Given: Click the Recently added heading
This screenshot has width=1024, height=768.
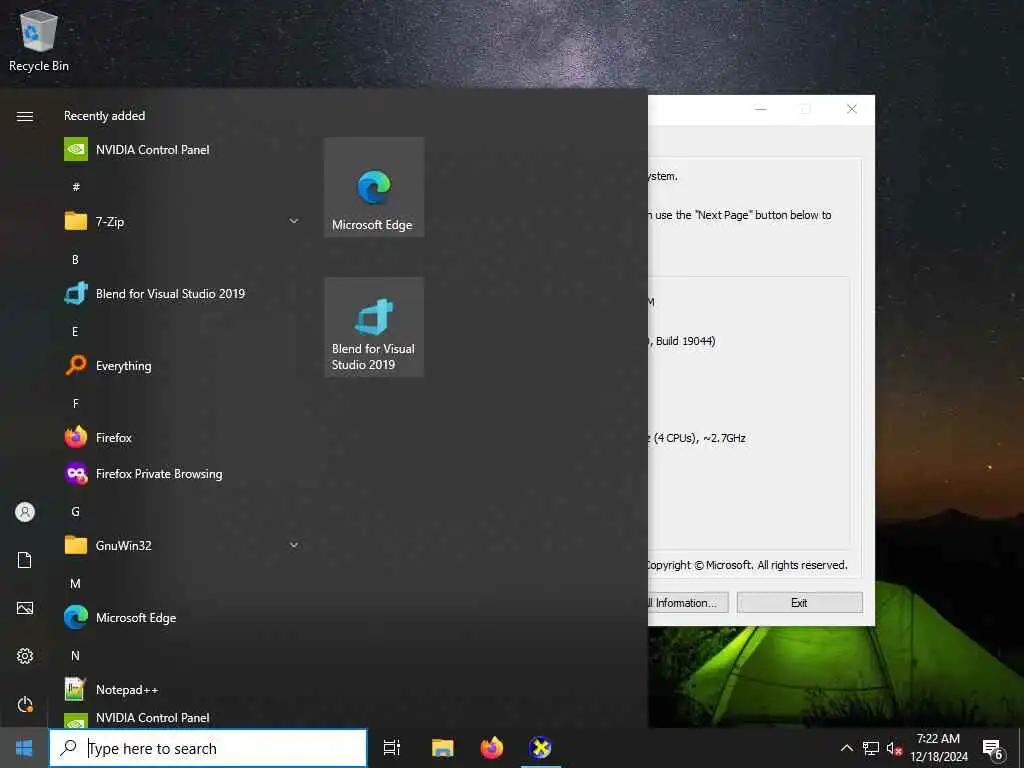Looking at the screenshot, I should [104, 116].
